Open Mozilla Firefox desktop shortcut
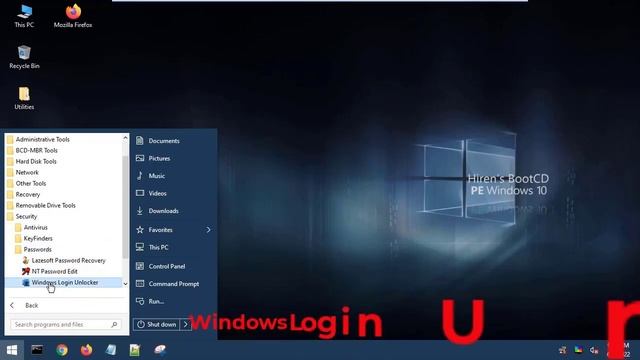Image resolution: width=640 pixels, height=360 pixels. (73, 16)
